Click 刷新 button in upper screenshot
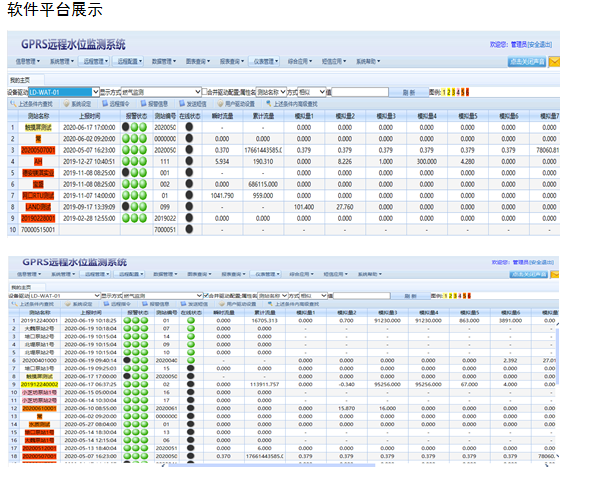The image size is (589, 477). [x=409, y=92]
